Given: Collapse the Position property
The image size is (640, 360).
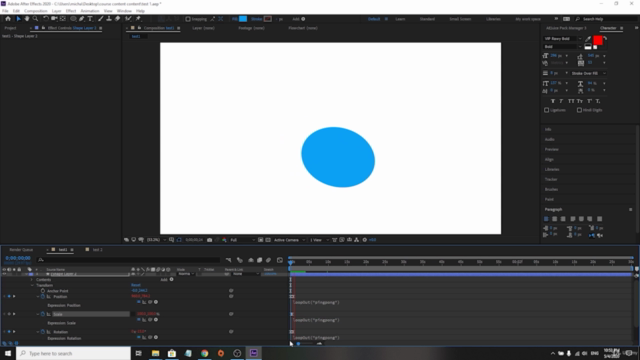Looking at the screenshot, I should tap(38, 297).
